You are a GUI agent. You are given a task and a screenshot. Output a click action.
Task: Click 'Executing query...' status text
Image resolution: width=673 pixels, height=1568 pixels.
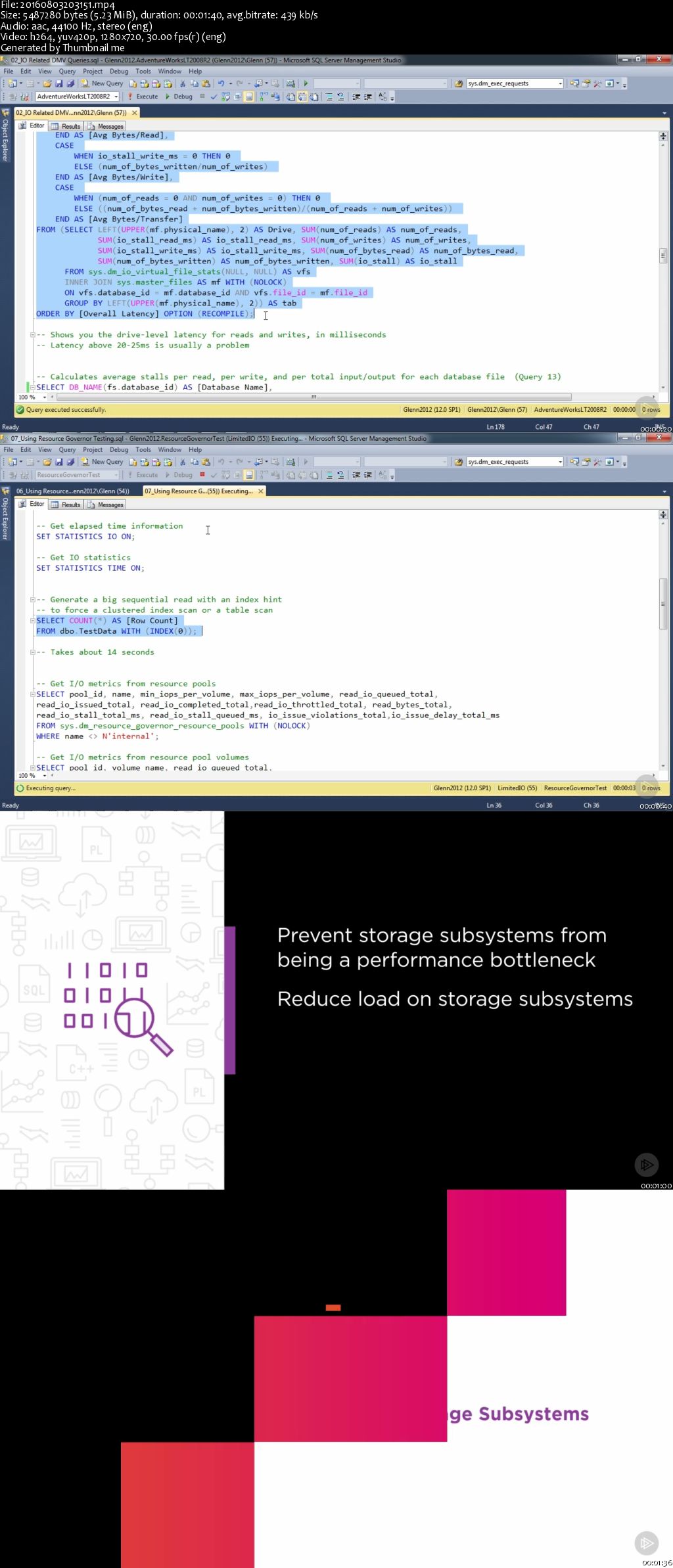pyautogui.click(x=51, y=788)
